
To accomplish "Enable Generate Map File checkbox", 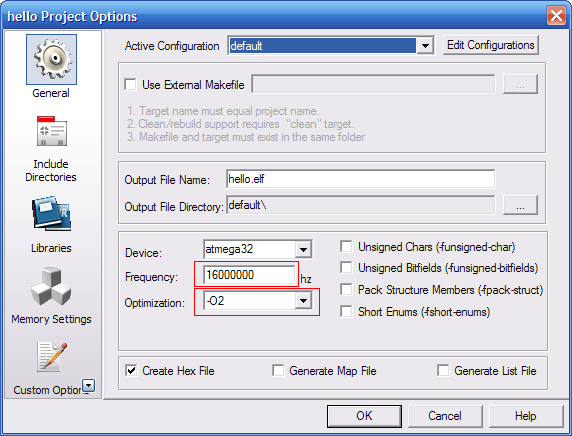I will (278, 370).
